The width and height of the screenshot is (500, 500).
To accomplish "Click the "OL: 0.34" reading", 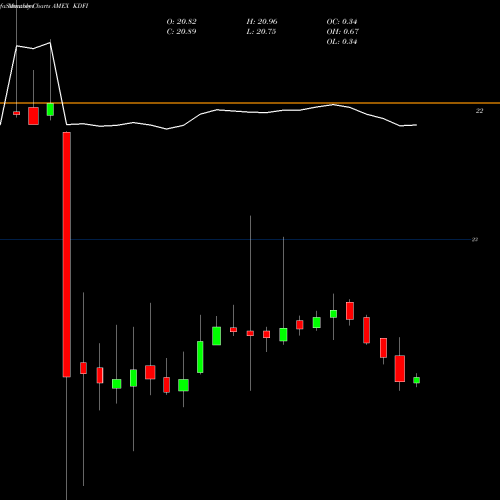I will (x=342, y=42).
